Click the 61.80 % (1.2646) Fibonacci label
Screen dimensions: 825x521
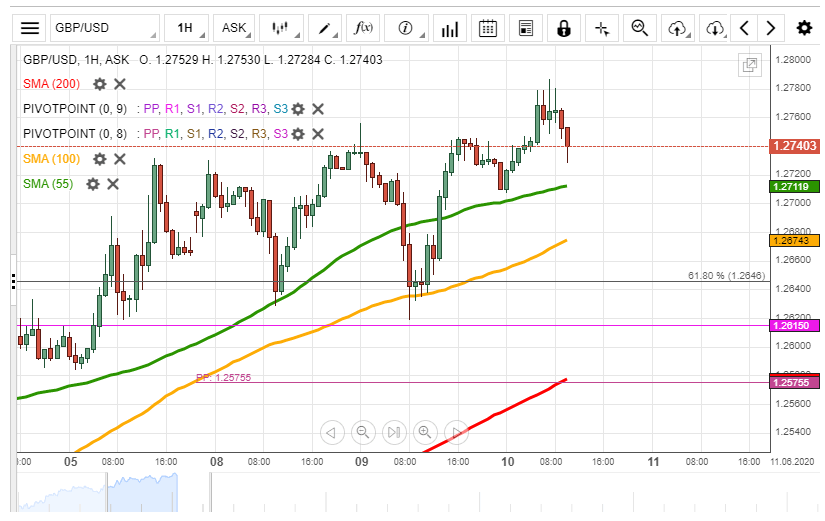[x=727, y=276]
